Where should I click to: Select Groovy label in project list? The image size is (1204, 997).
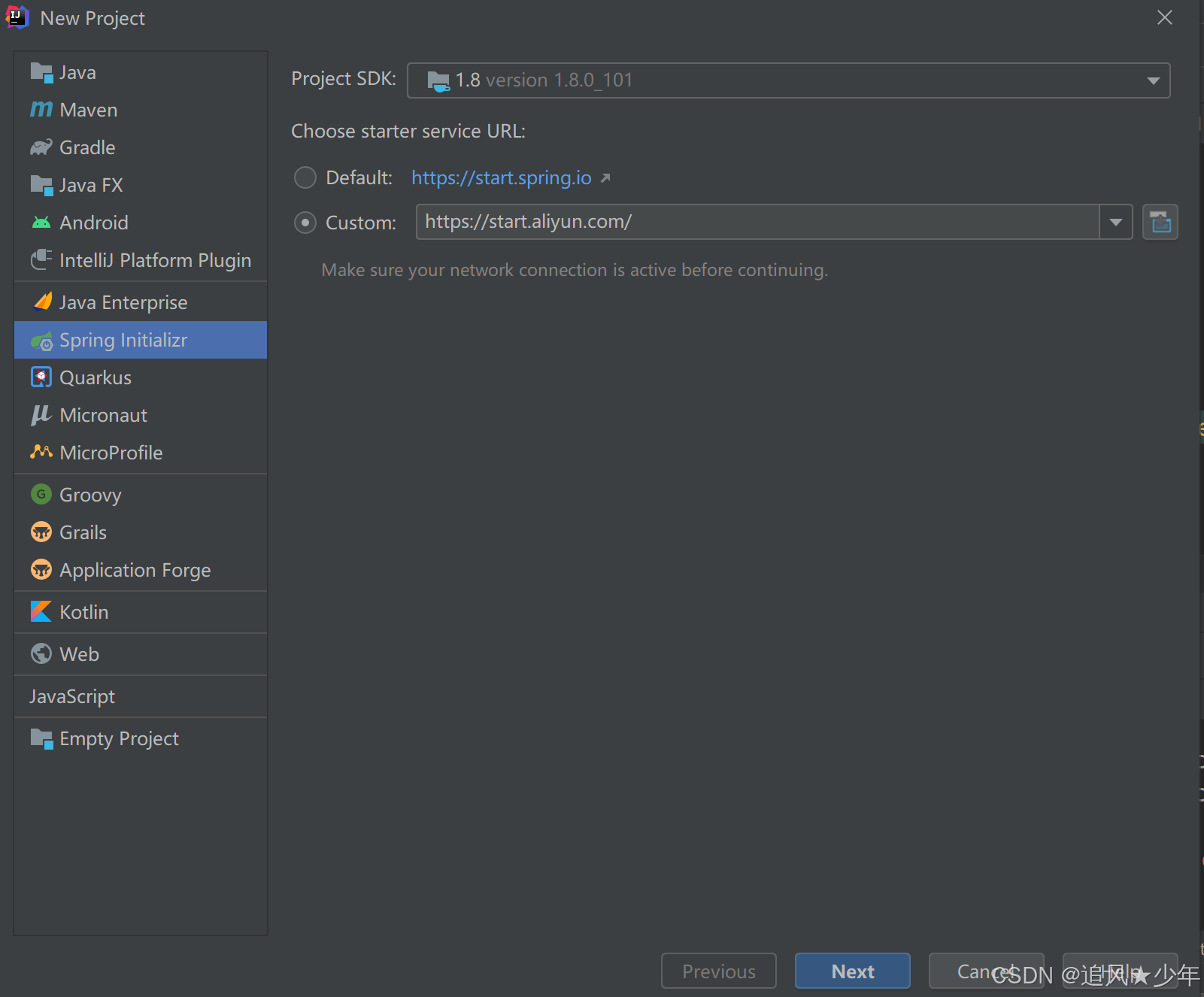[x=90, y=495]
